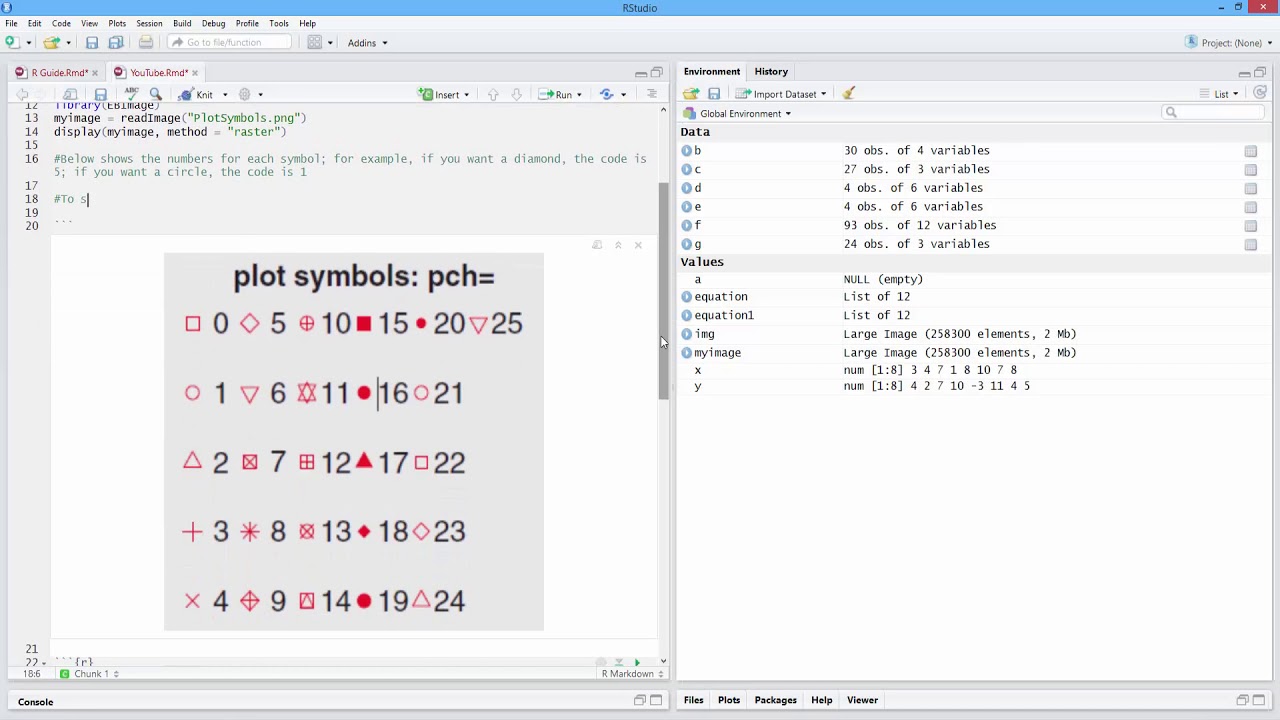Maximize the source editor pane
This screenshot has height=720, width=1280.
pyautogui.click(x=657, y=72)
